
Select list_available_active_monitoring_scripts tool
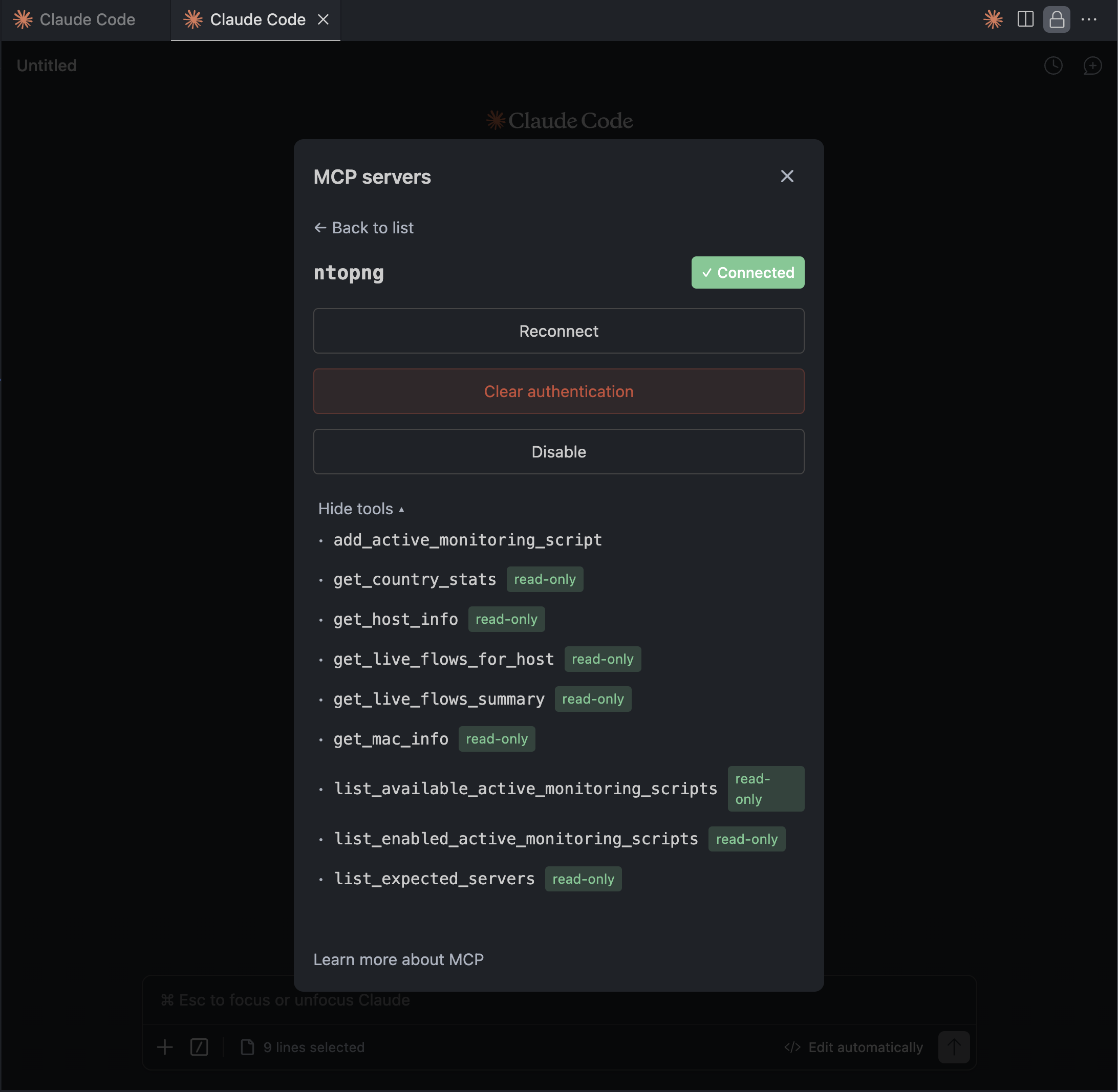(525, 789)
